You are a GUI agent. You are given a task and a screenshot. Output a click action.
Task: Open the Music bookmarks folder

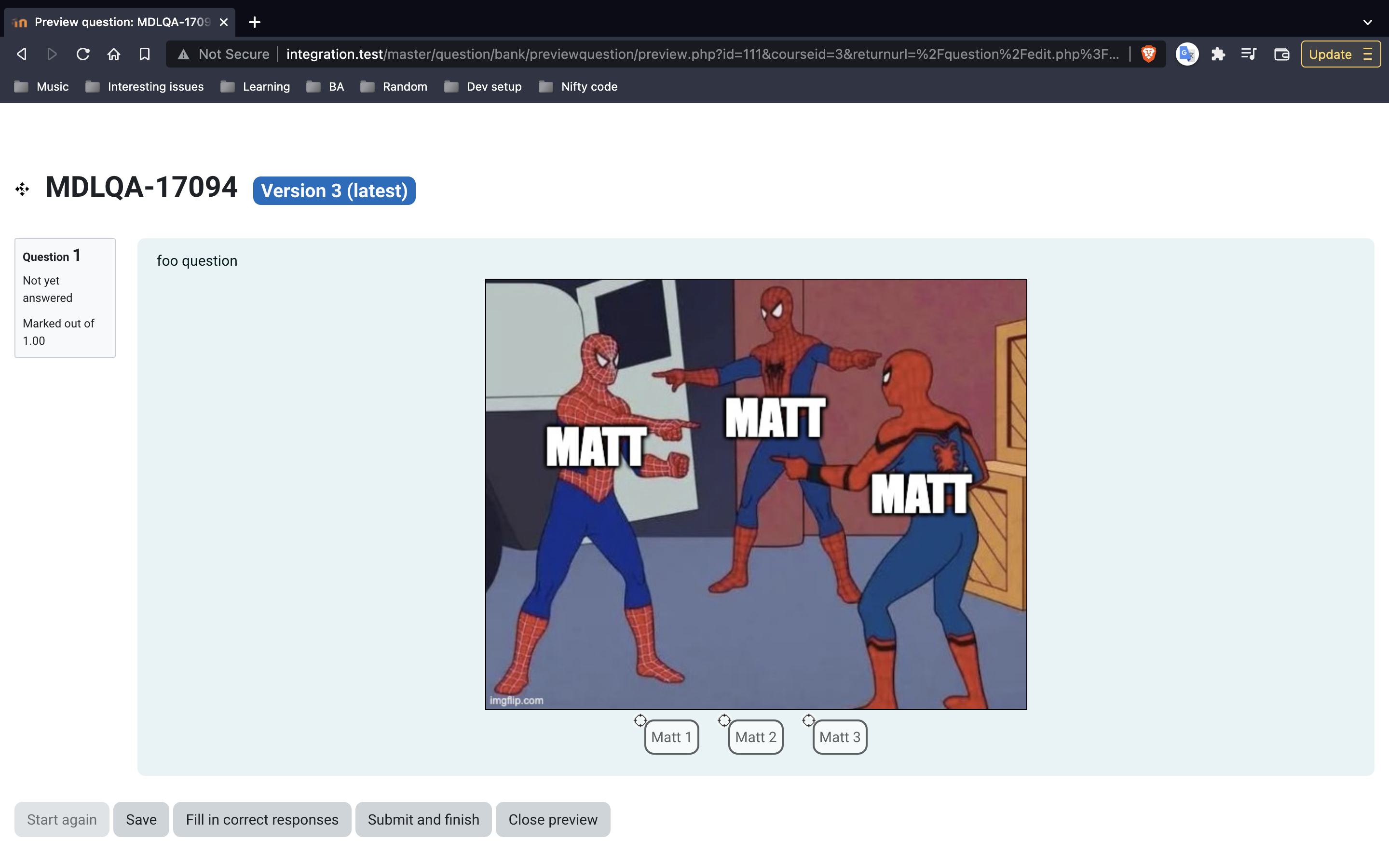click(x=41, y=87)
